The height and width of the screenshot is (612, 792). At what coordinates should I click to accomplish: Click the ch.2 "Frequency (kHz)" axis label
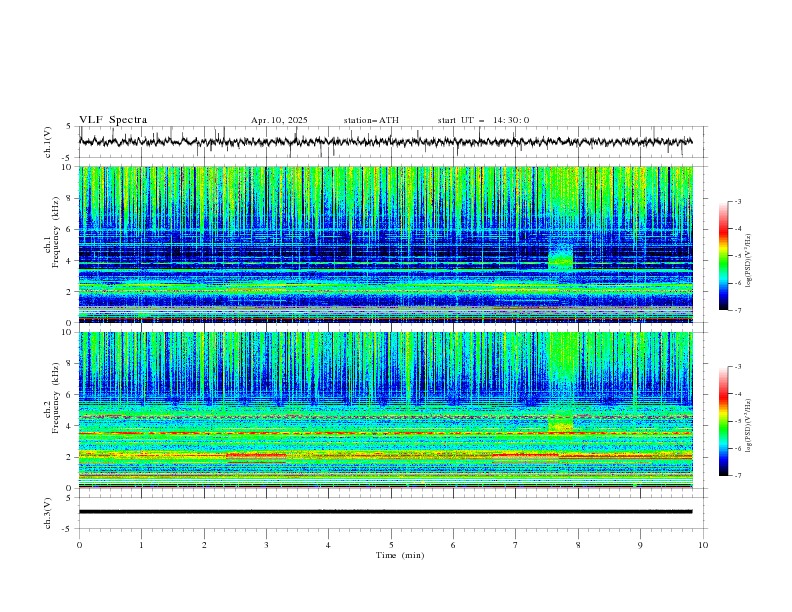point(55,398)
